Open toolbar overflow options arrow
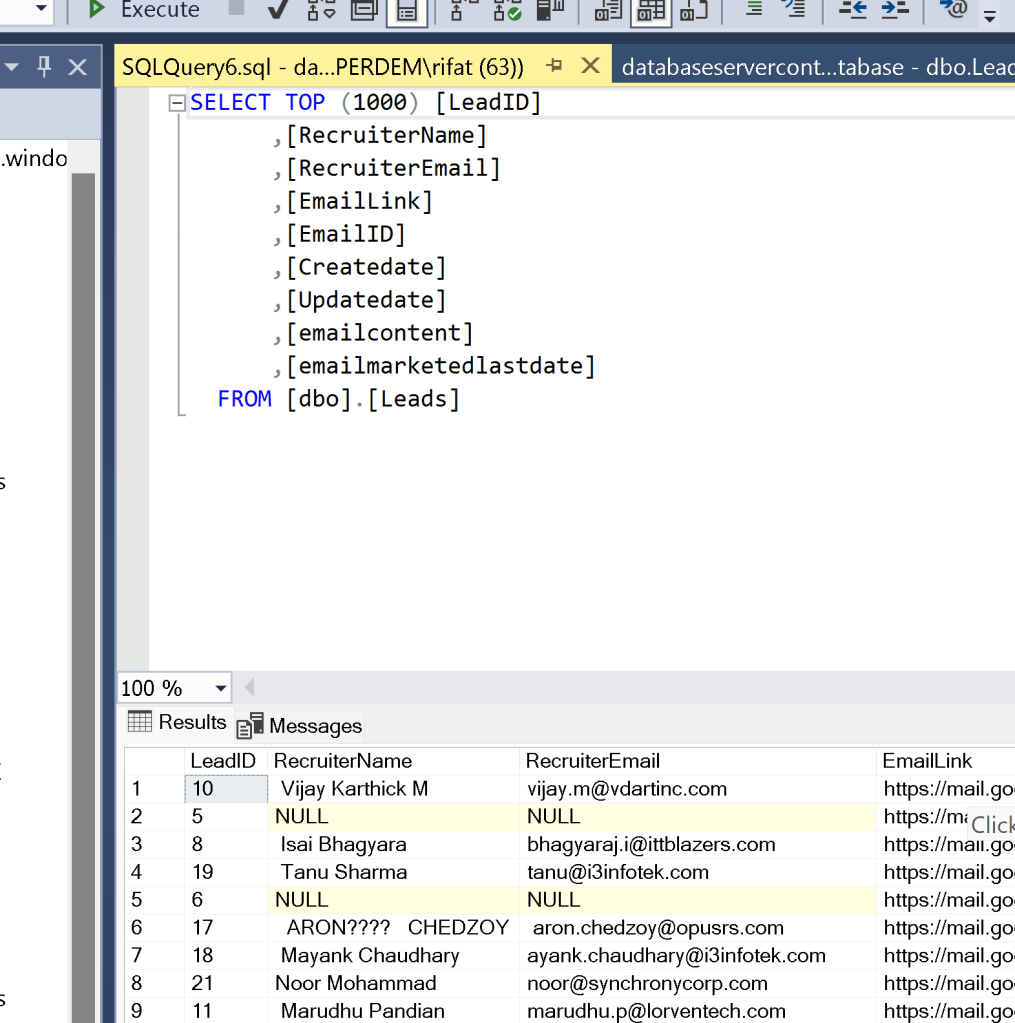This screenshot has width=1015, height=1023. 990,16
